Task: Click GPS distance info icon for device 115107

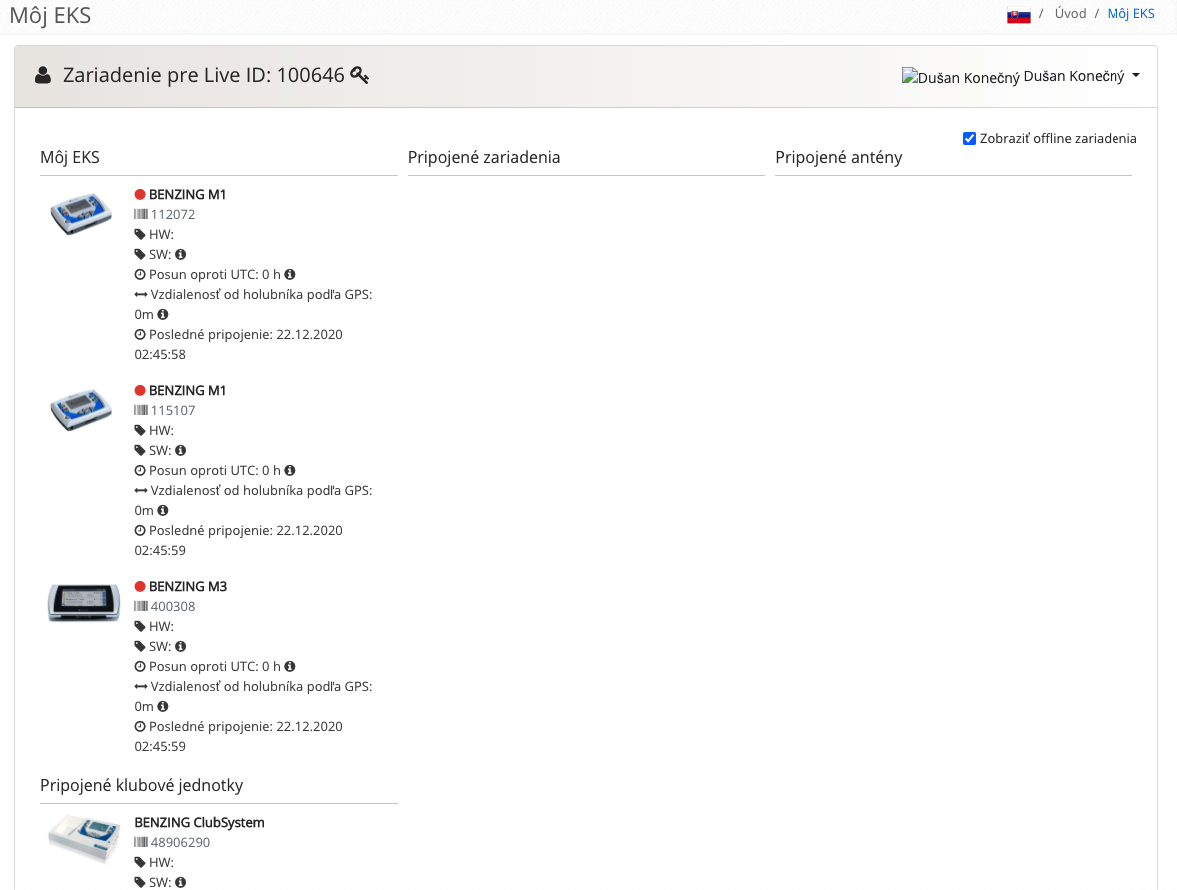Action: [163, 510]
